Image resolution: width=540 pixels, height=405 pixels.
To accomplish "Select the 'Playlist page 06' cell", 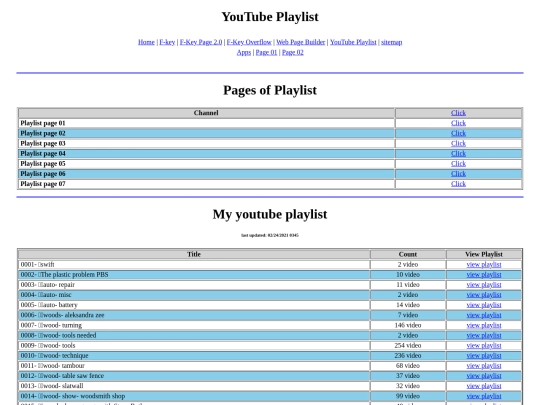I will [x=206, y=174].
